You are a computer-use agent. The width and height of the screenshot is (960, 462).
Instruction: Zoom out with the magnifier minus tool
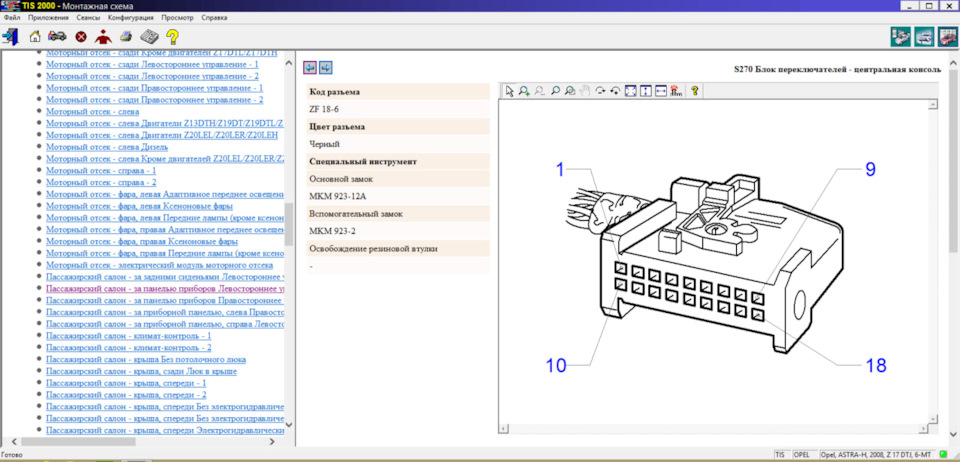539,91
